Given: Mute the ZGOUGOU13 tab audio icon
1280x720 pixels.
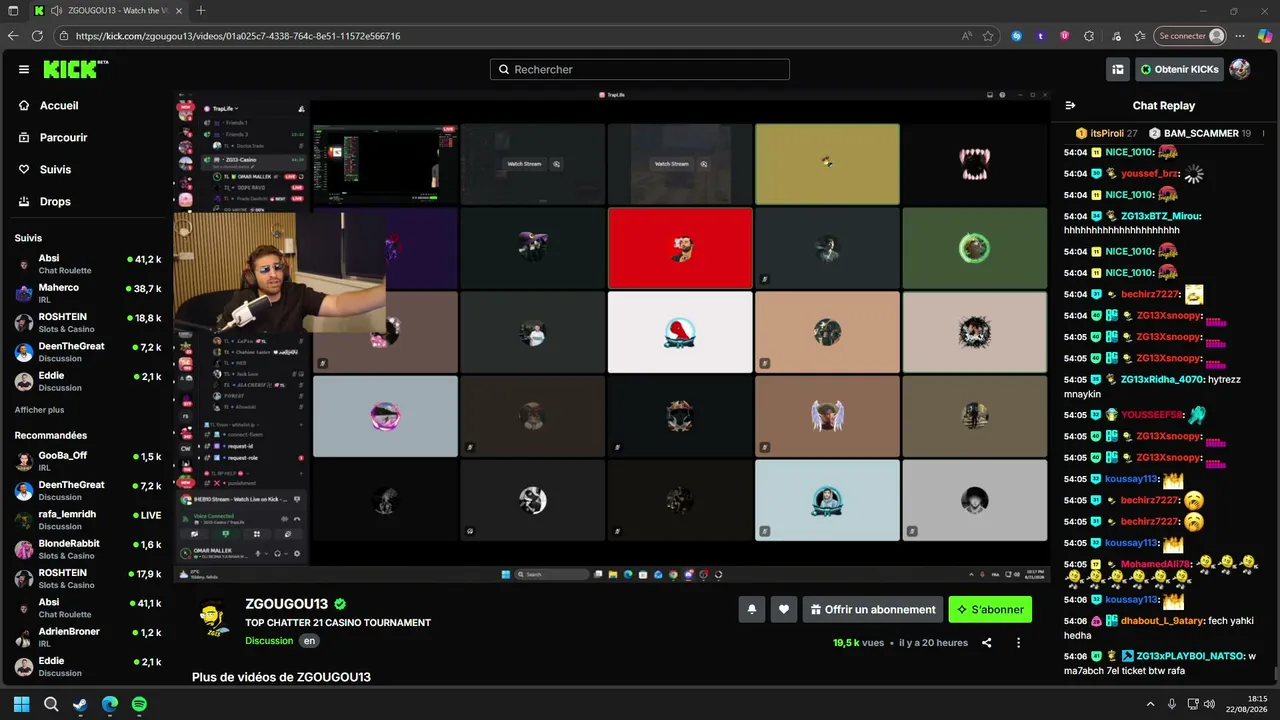Looking at the screenshot, I should [56, 11].
